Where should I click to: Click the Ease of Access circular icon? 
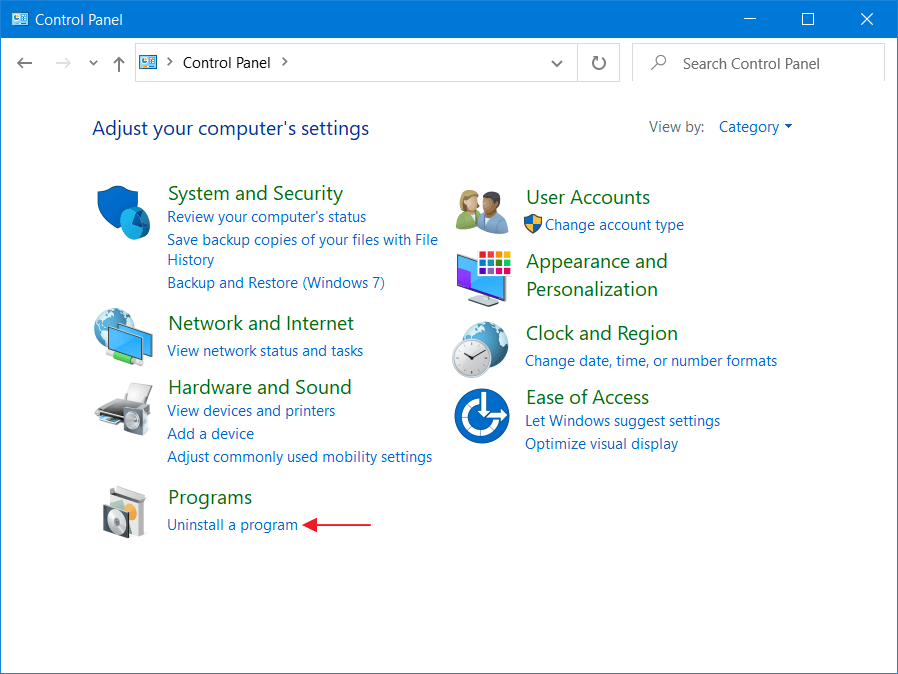pyautogui.click(x=482, y=416)
